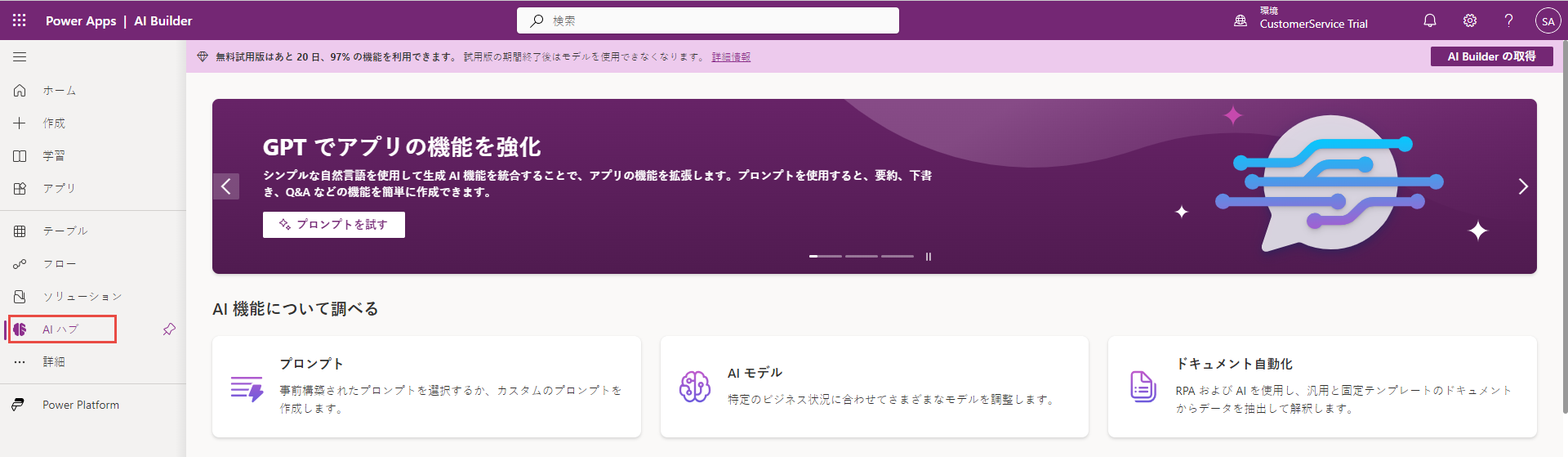
Task: Click the AI Builder label in the header
Action: pos(163,21)
